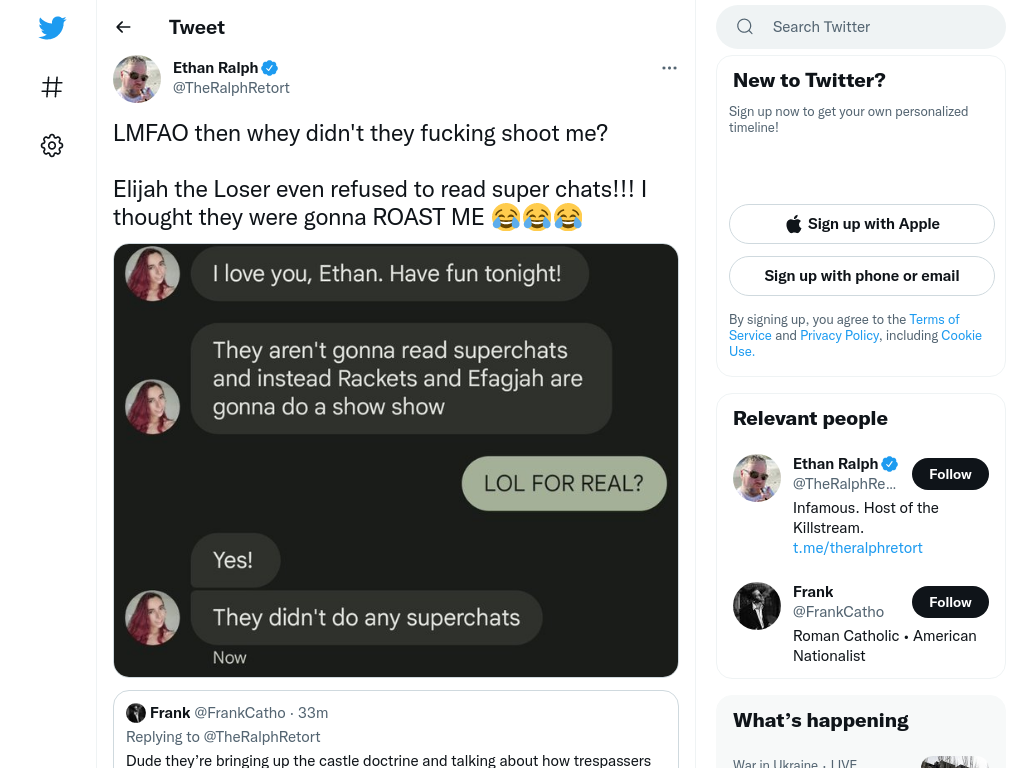Open Frank's quoted tweet
Screen dimensions: 1024x768
point(396,729)
